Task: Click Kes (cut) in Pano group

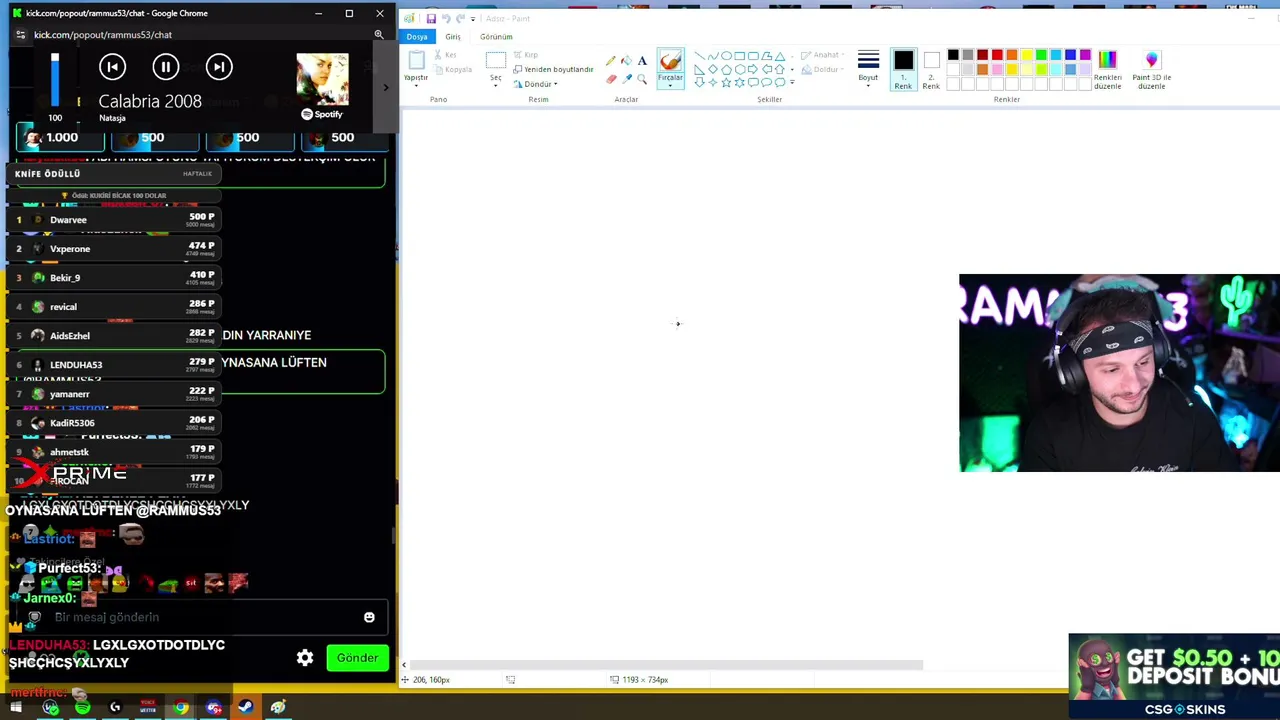Action: [x=445, y=55]
